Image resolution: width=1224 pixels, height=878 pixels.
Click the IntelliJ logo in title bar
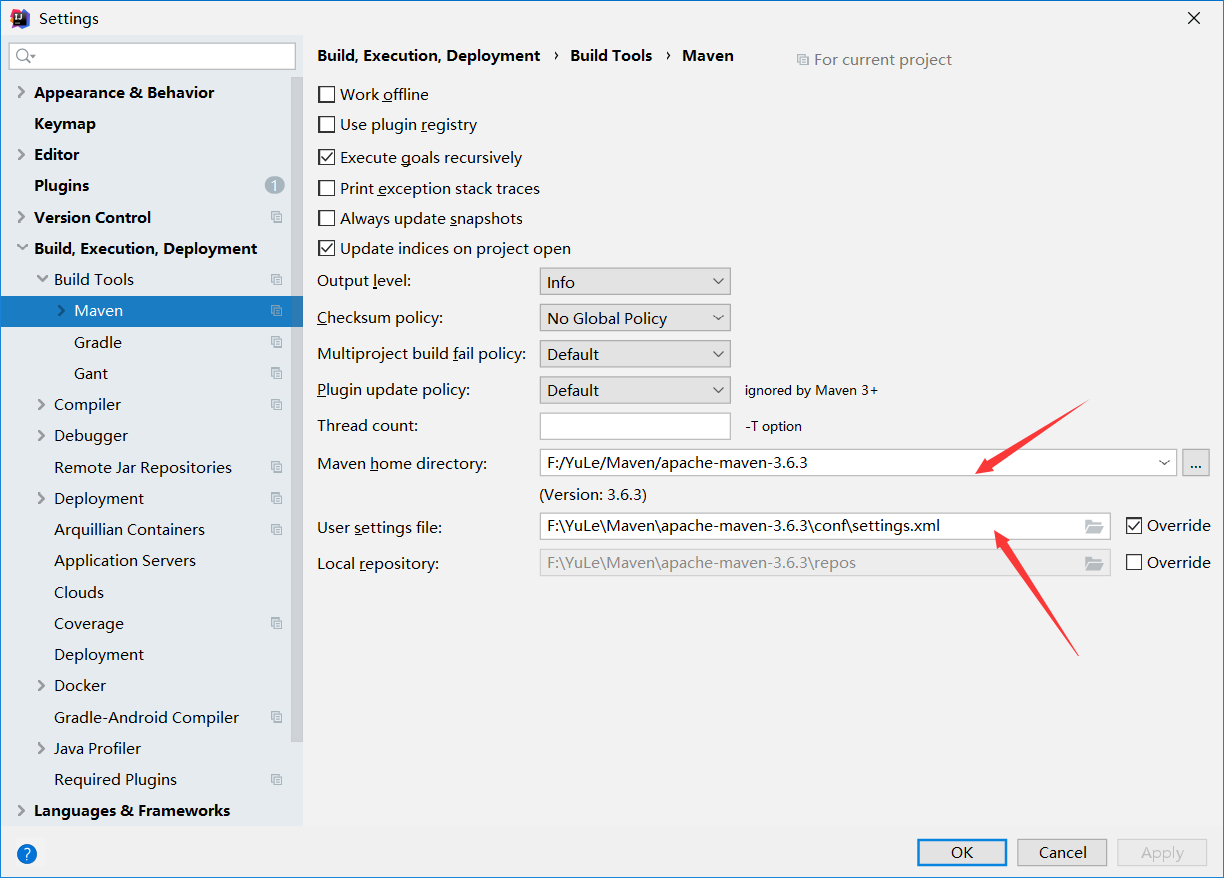20,18
